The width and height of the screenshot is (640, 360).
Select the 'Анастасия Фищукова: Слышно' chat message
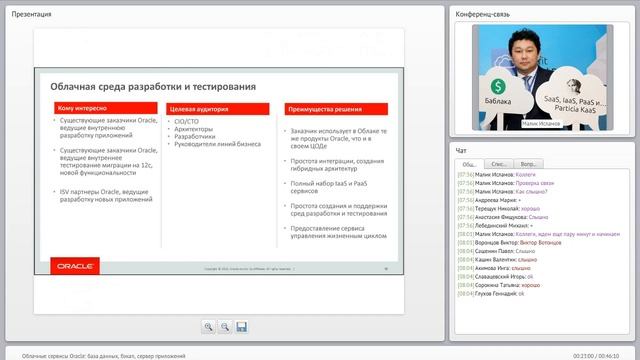[x=503, y=217]
